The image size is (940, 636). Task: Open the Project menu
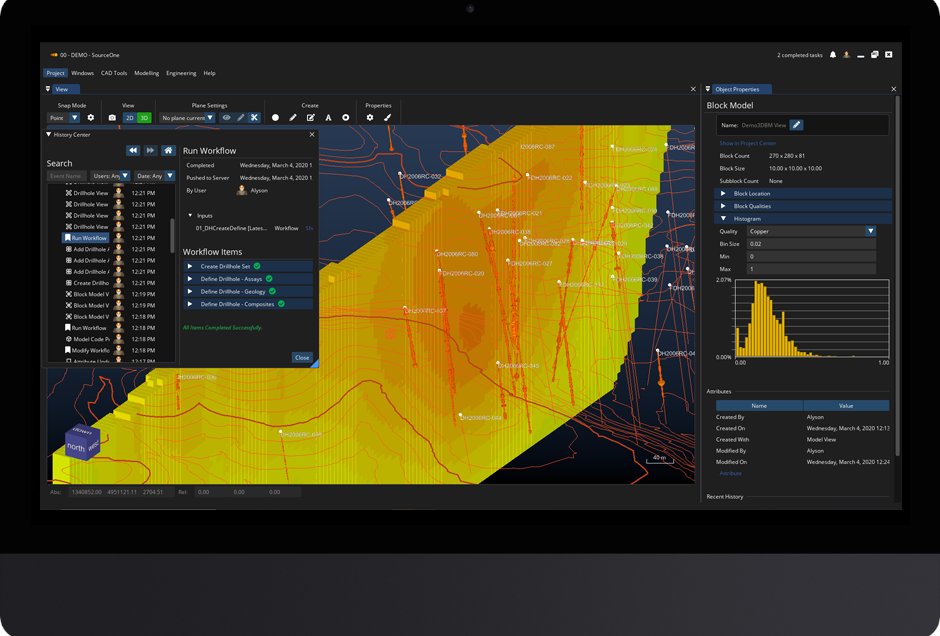pos(55,73)
